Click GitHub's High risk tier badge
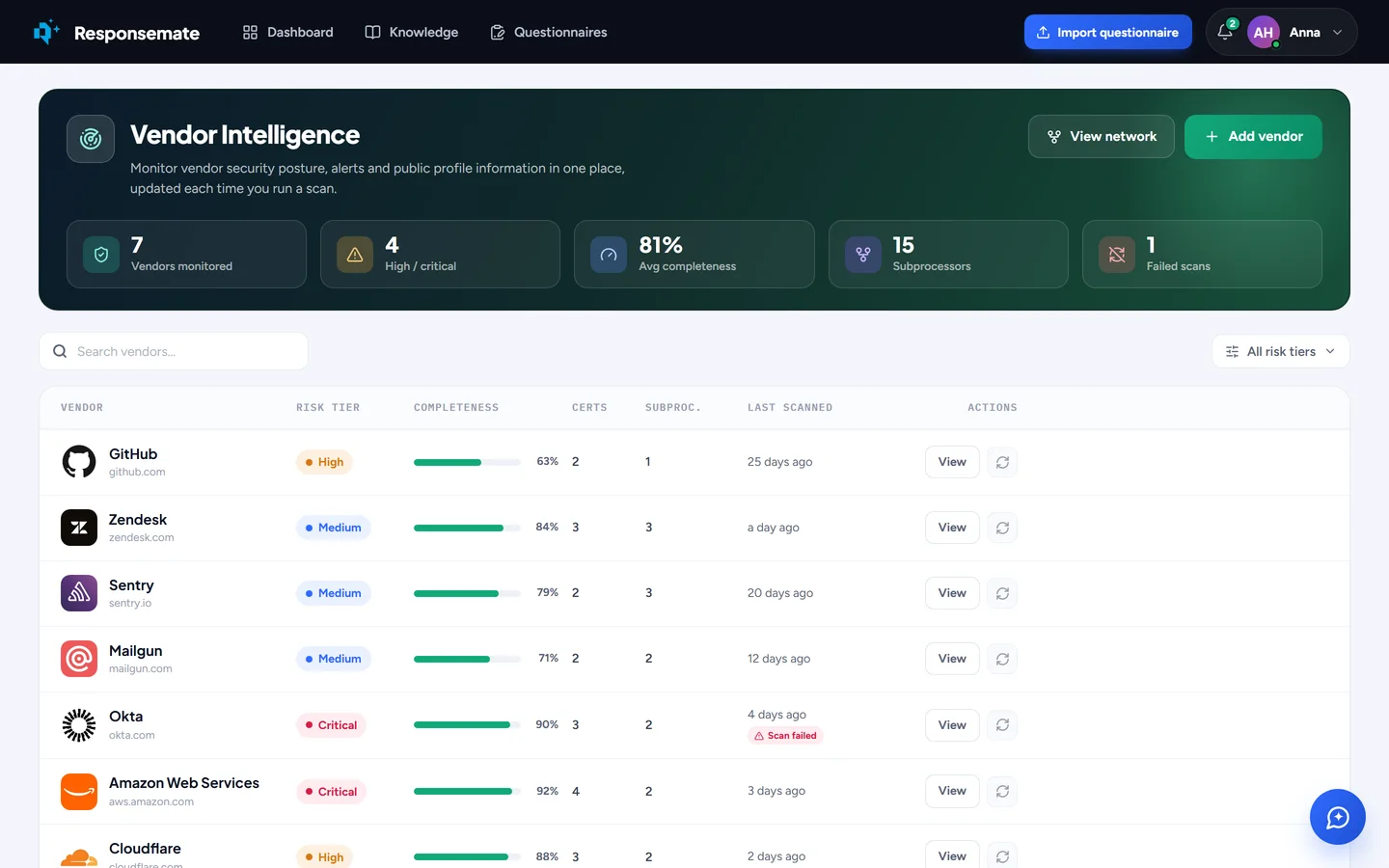Viewport: 1389px width, 868px height. 324,462
